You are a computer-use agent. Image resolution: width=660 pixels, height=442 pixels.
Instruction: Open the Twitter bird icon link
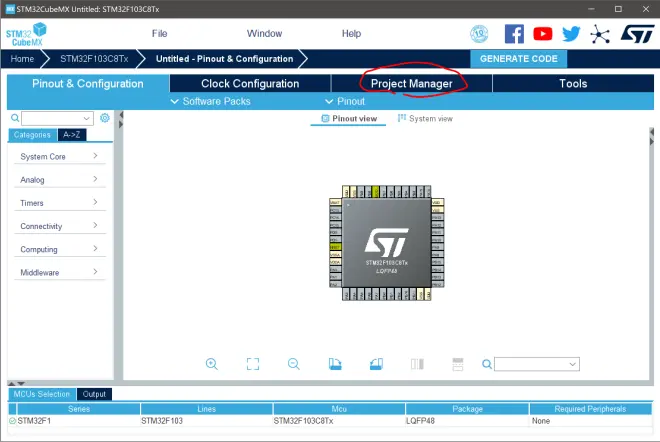(571, 34)
